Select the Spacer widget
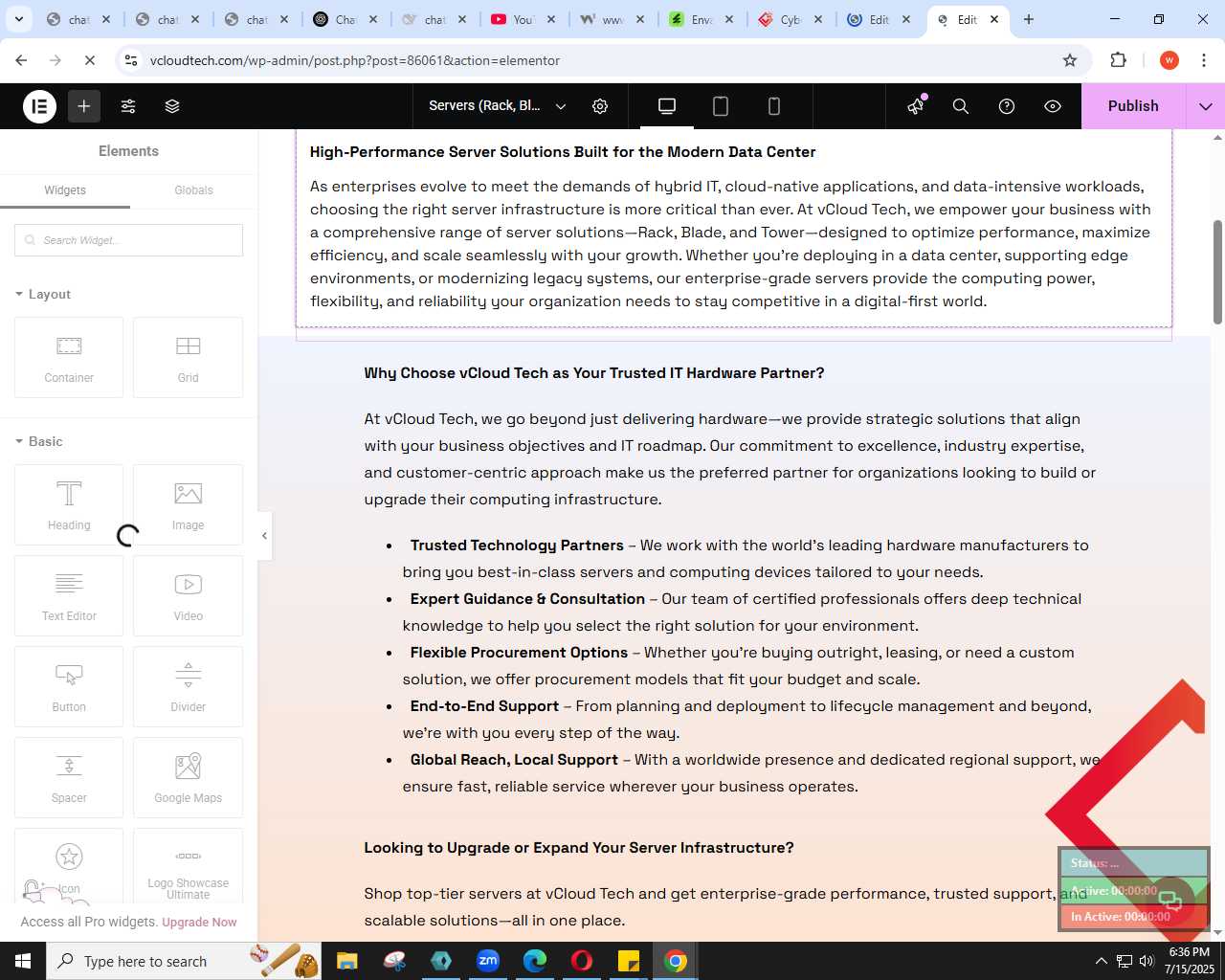 click(x=69, y=777)
